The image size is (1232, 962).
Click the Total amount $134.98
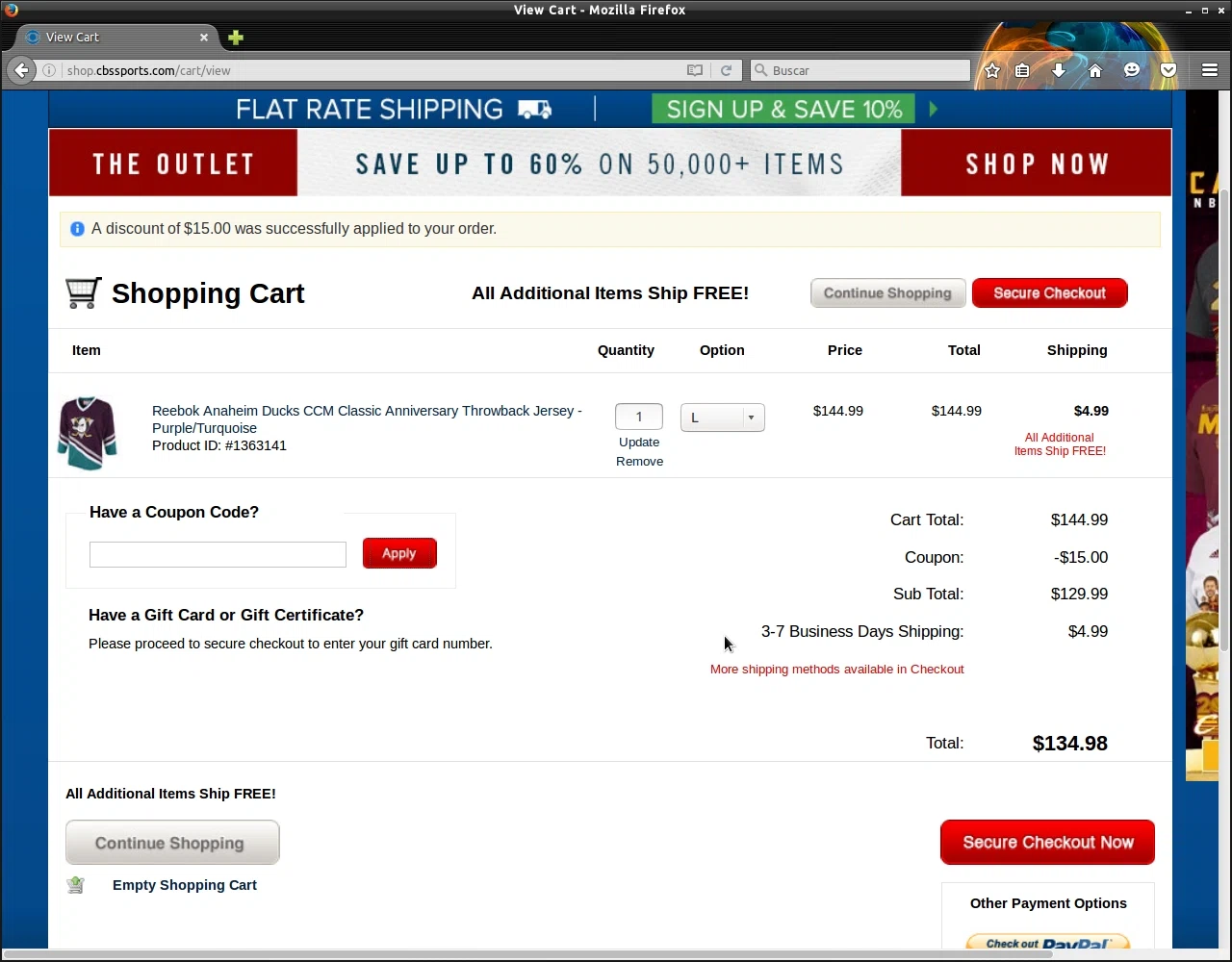1069,744
